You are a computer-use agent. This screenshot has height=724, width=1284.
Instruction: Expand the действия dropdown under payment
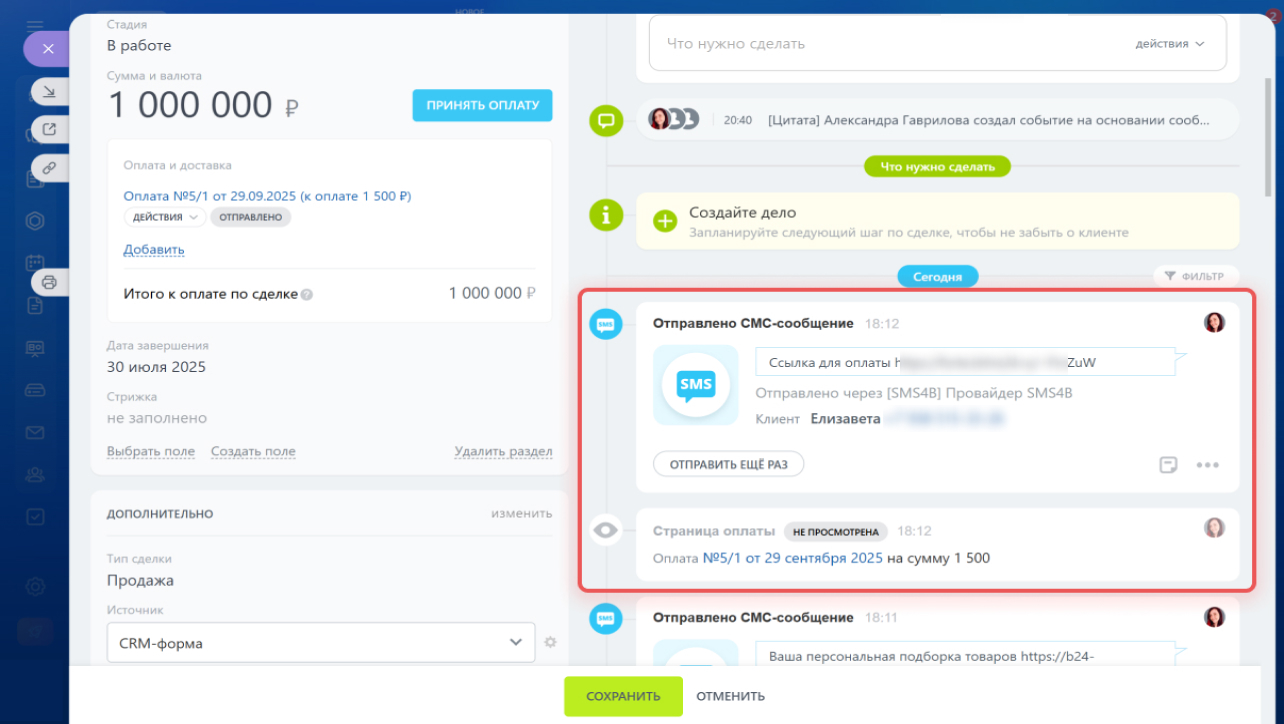tap(164, 217)
